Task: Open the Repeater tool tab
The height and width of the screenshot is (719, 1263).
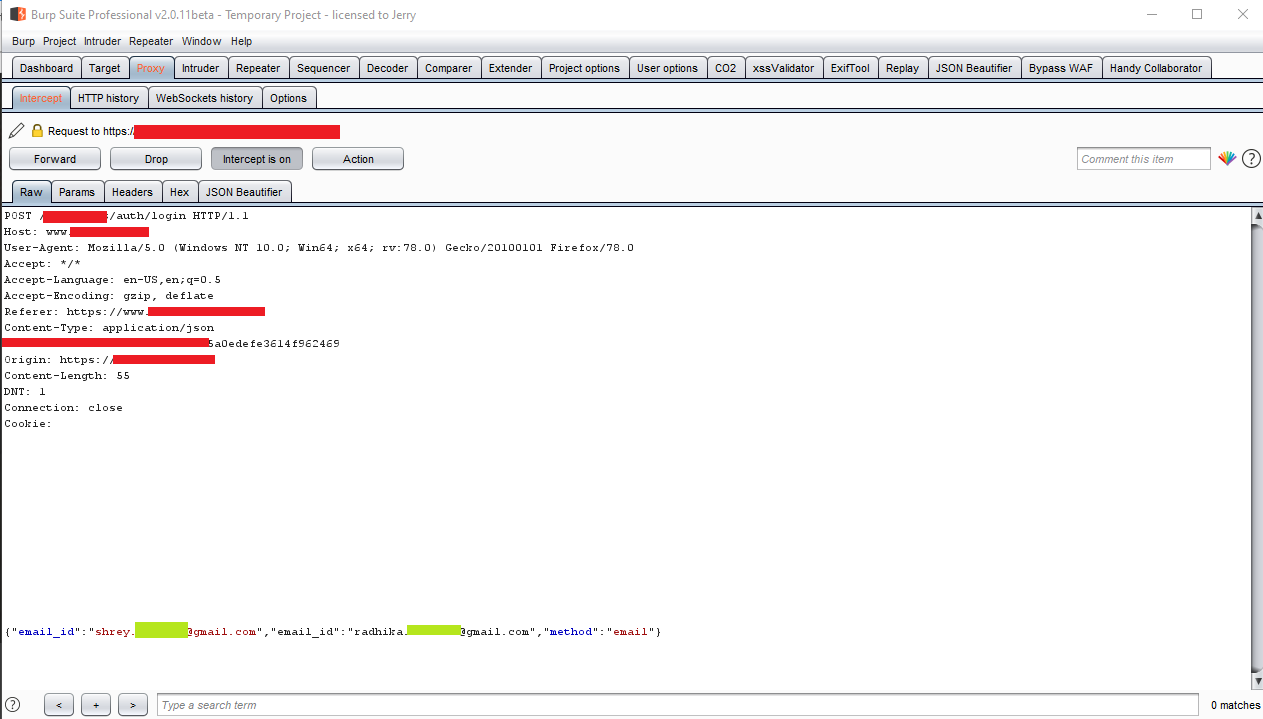Action: (x=258, y=68)
